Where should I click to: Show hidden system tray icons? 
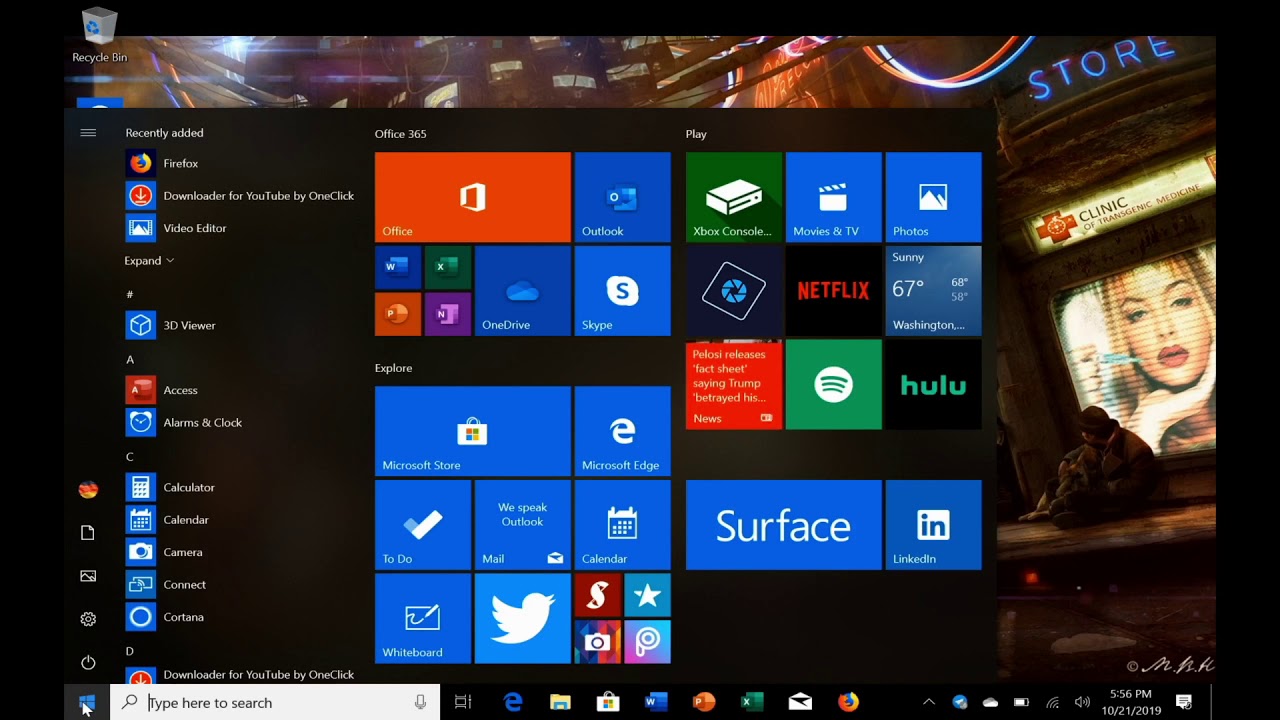click(928, 702)
